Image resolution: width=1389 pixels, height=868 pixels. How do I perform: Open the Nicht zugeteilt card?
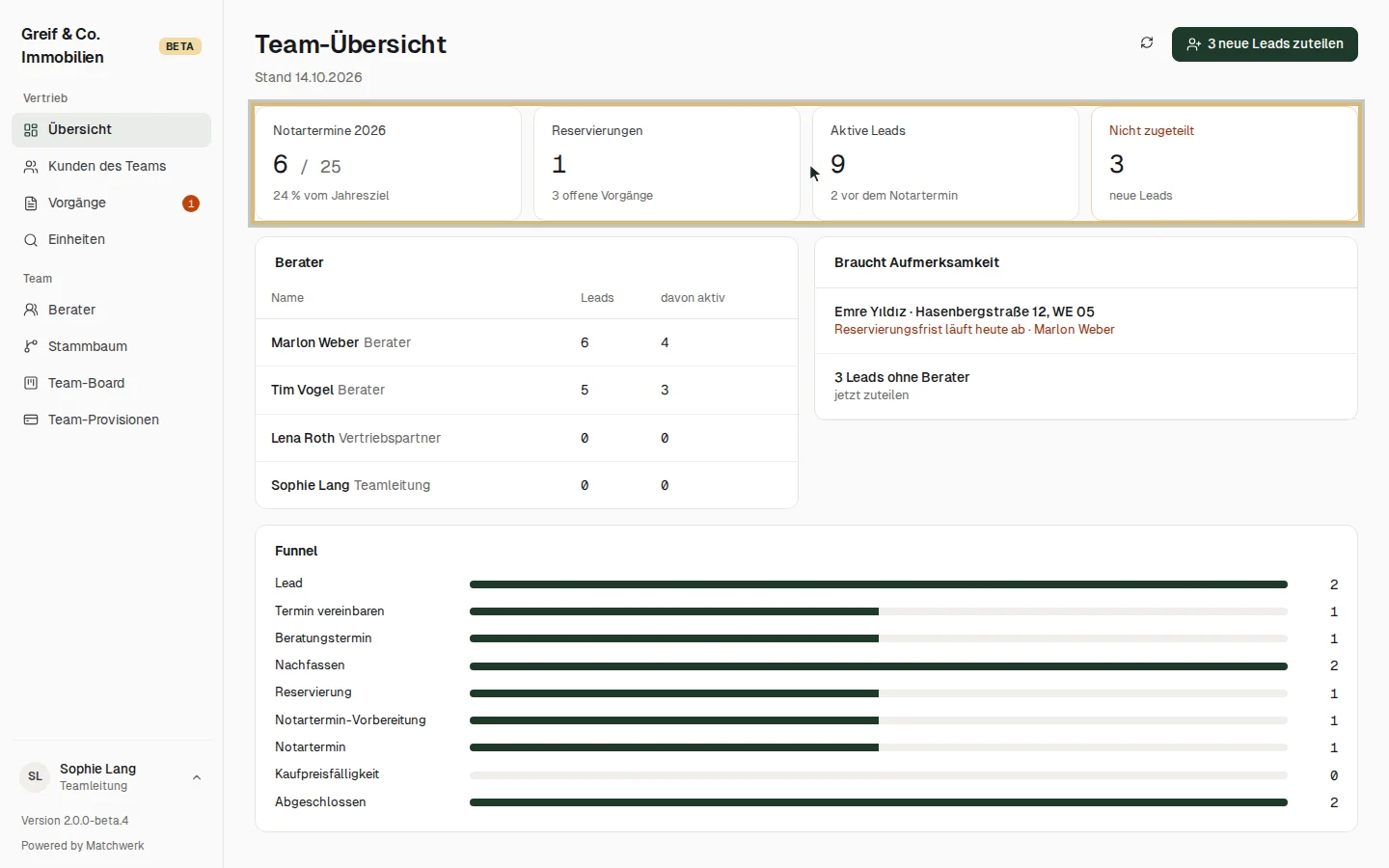pos(1224,163)
